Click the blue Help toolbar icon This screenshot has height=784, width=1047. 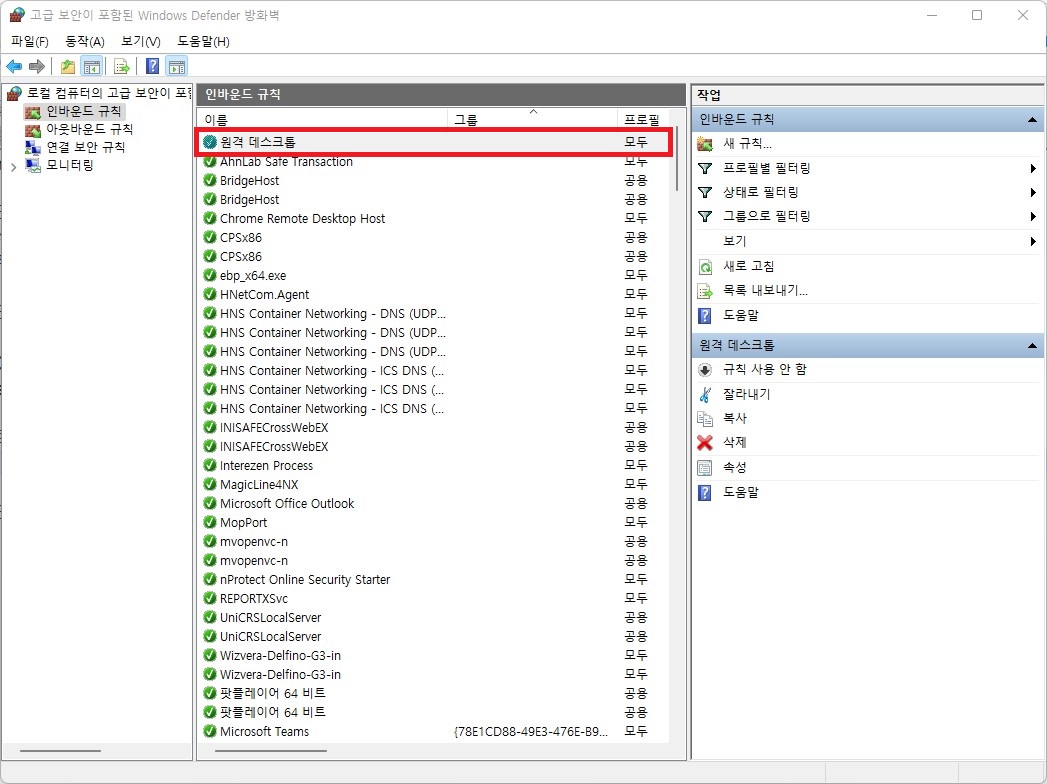[x=153, y=66]
